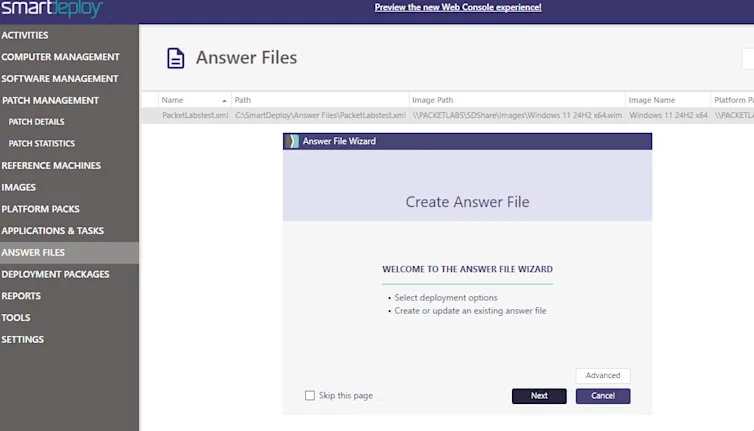
Task: Select the PacketLabstest.xml name cell
Action: coord(195,115)
